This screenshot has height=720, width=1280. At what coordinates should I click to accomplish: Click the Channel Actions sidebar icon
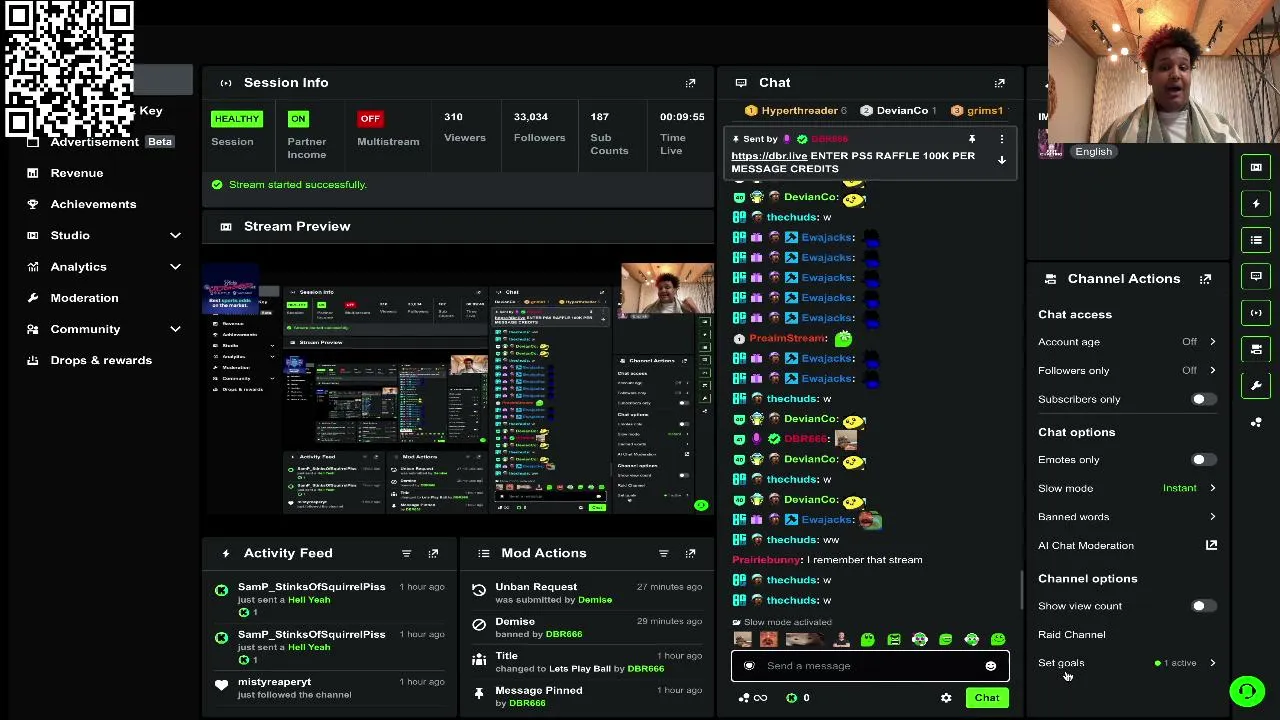click(x=1256, y=349)
